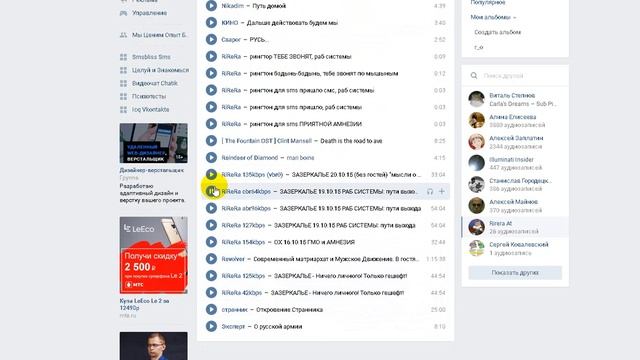The width and height of the screenshot is (640, 360).
Task: Click the Показать других button
Action: 515,273
